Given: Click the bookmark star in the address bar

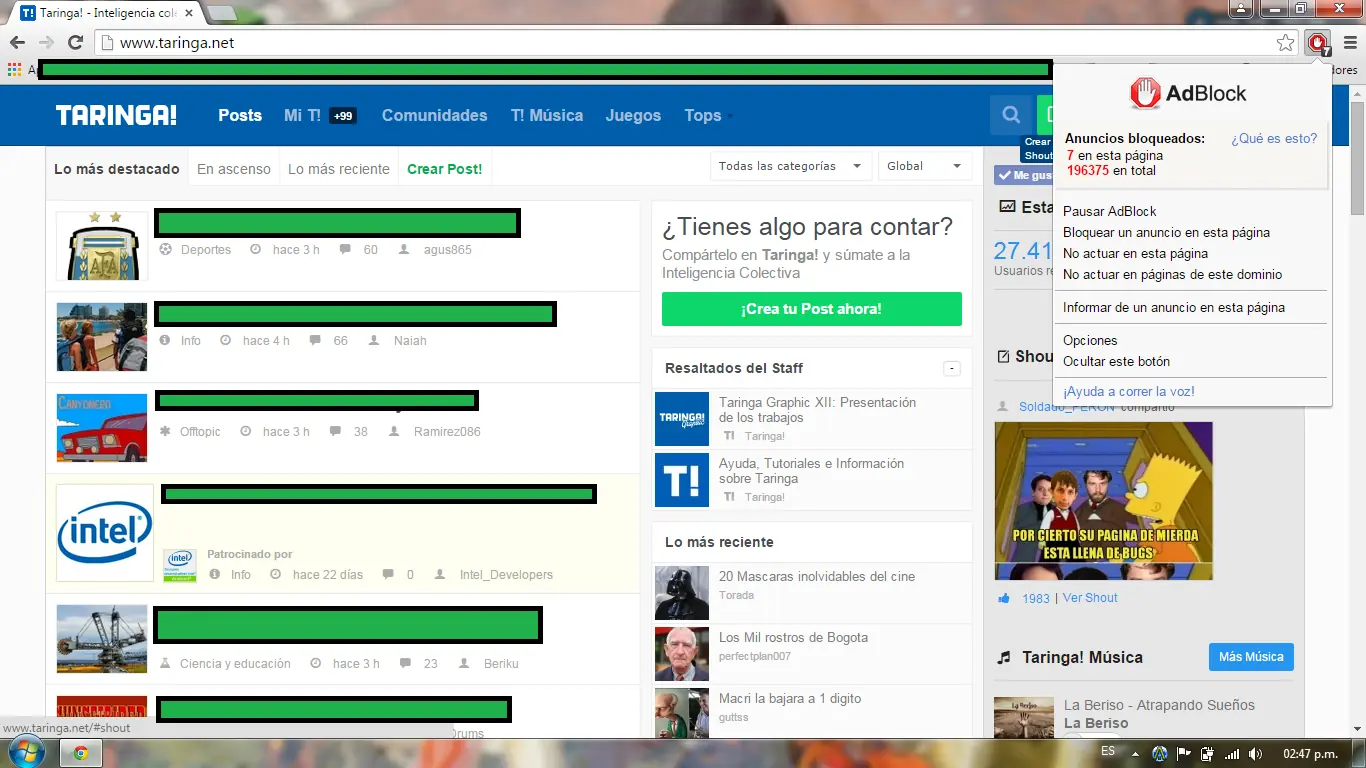Looking at the screenshot, I should [1288, 44].
